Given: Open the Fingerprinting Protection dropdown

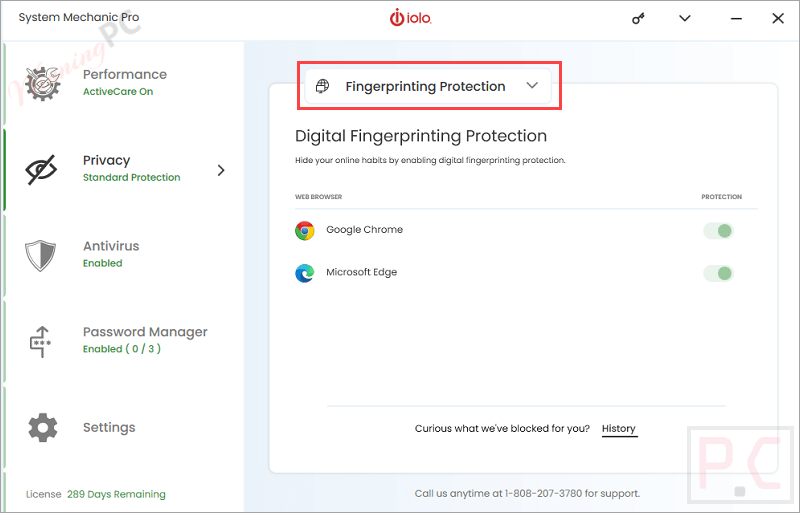Looking at the screenshot, I should point(428,86).
